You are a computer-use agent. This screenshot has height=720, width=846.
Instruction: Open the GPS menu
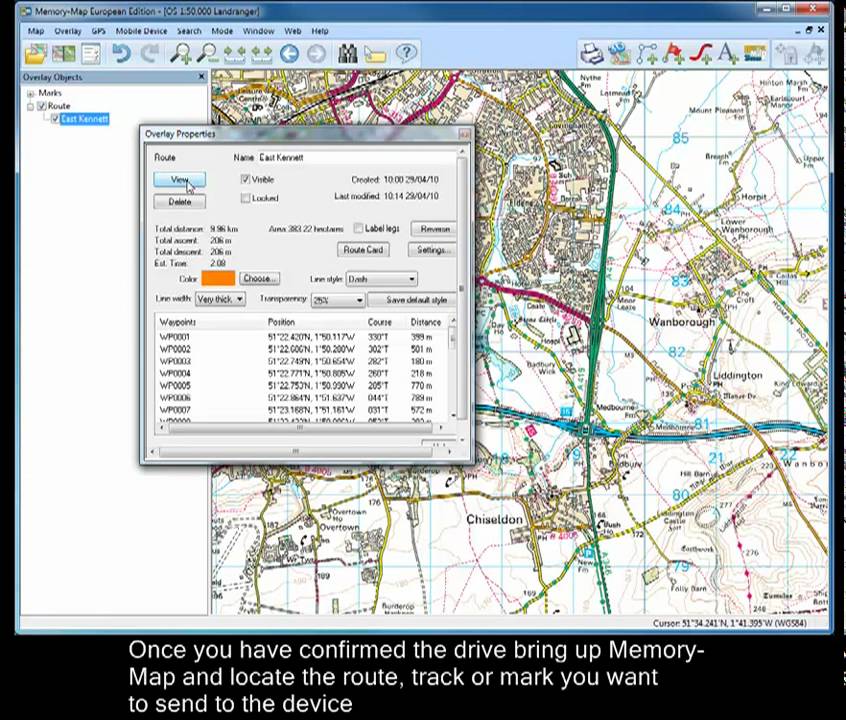(x=99, y=31)
